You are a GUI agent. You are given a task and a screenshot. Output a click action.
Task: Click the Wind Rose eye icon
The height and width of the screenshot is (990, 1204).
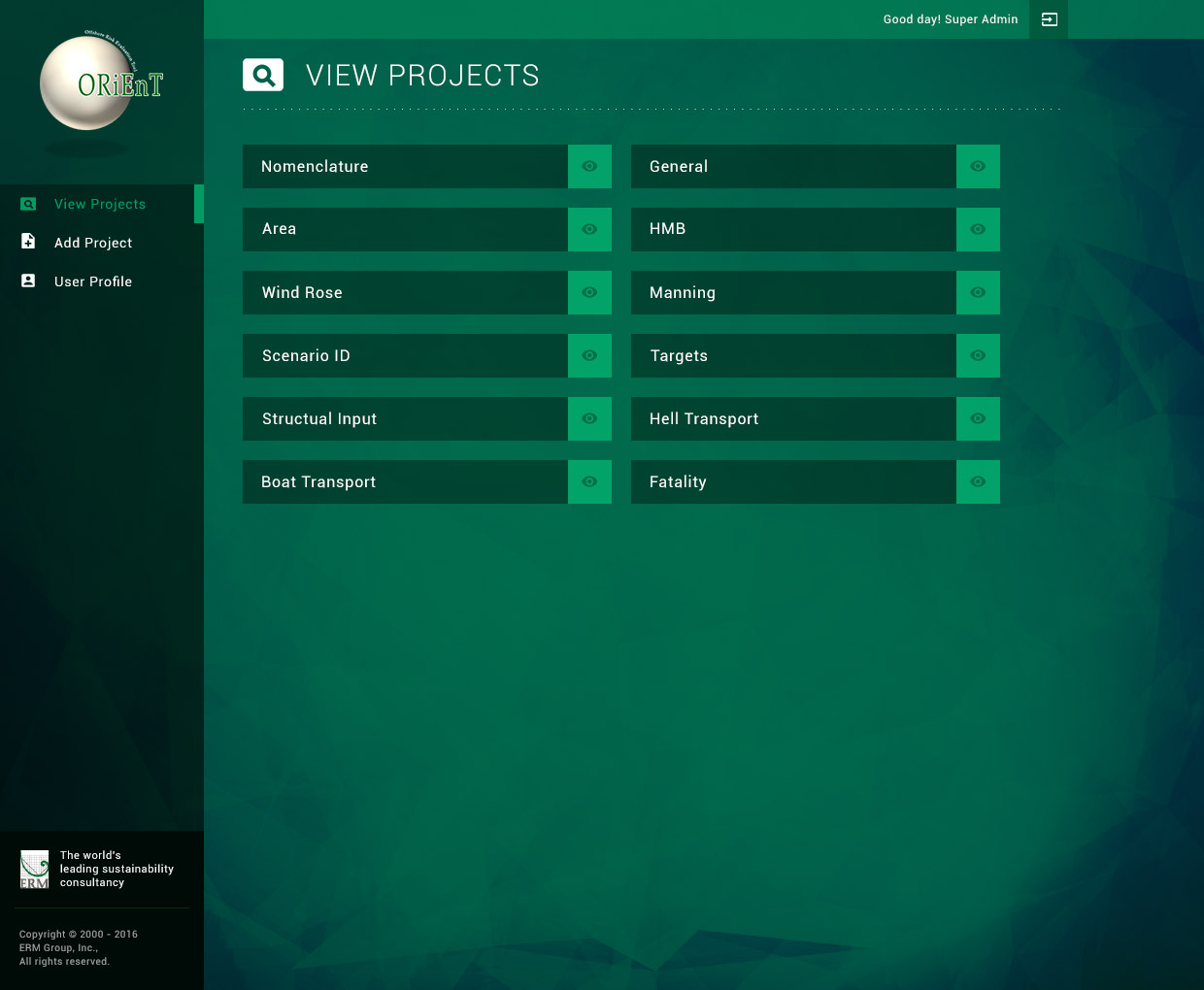[589, 293]
